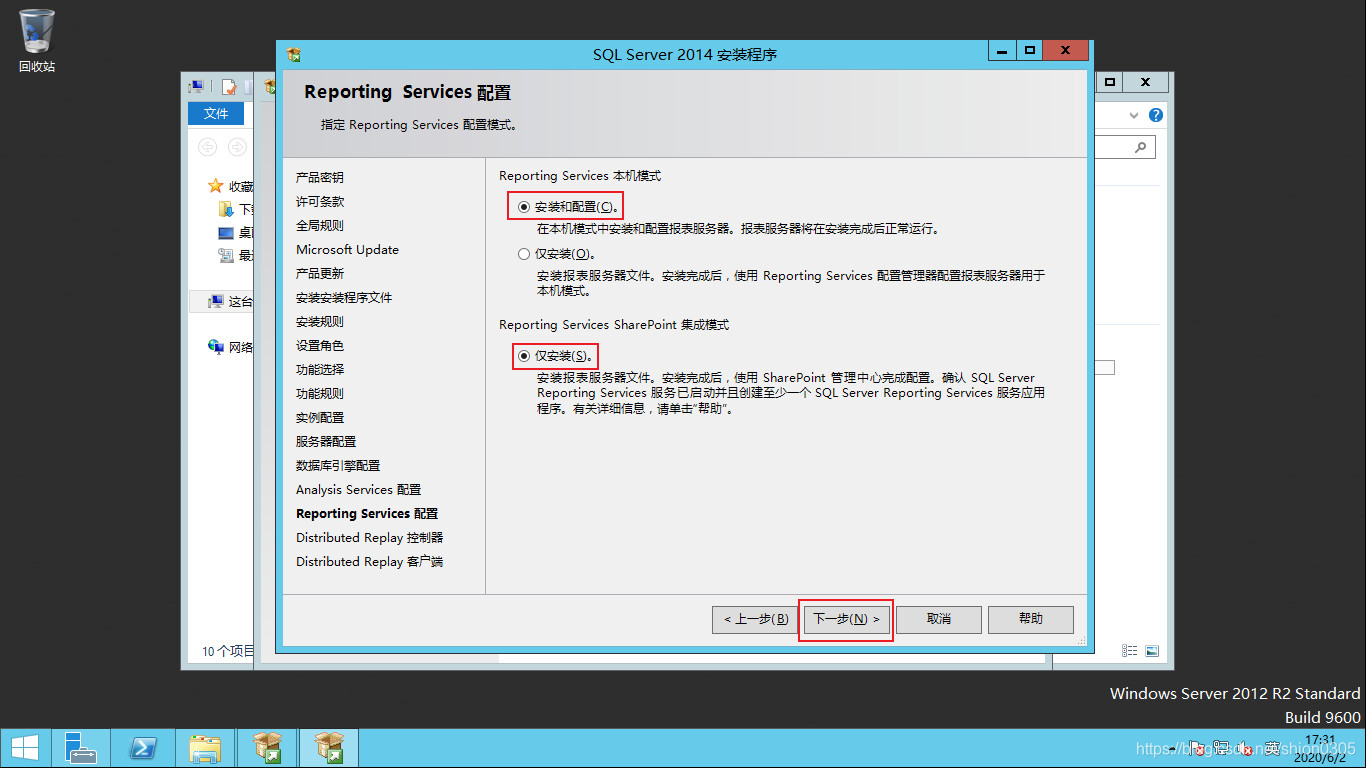The width and height of the screenshot is (1366, 768).
Task: Go back with the 上一步(B) button
Action: 756,619
